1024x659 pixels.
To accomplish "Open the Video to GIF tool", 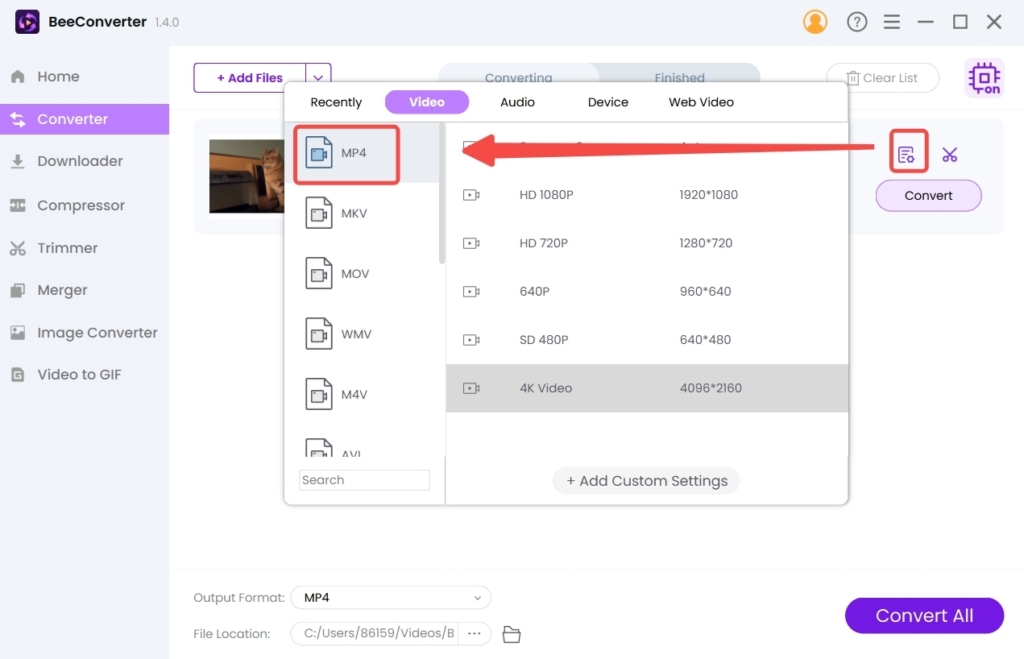I will pos(75,374).
